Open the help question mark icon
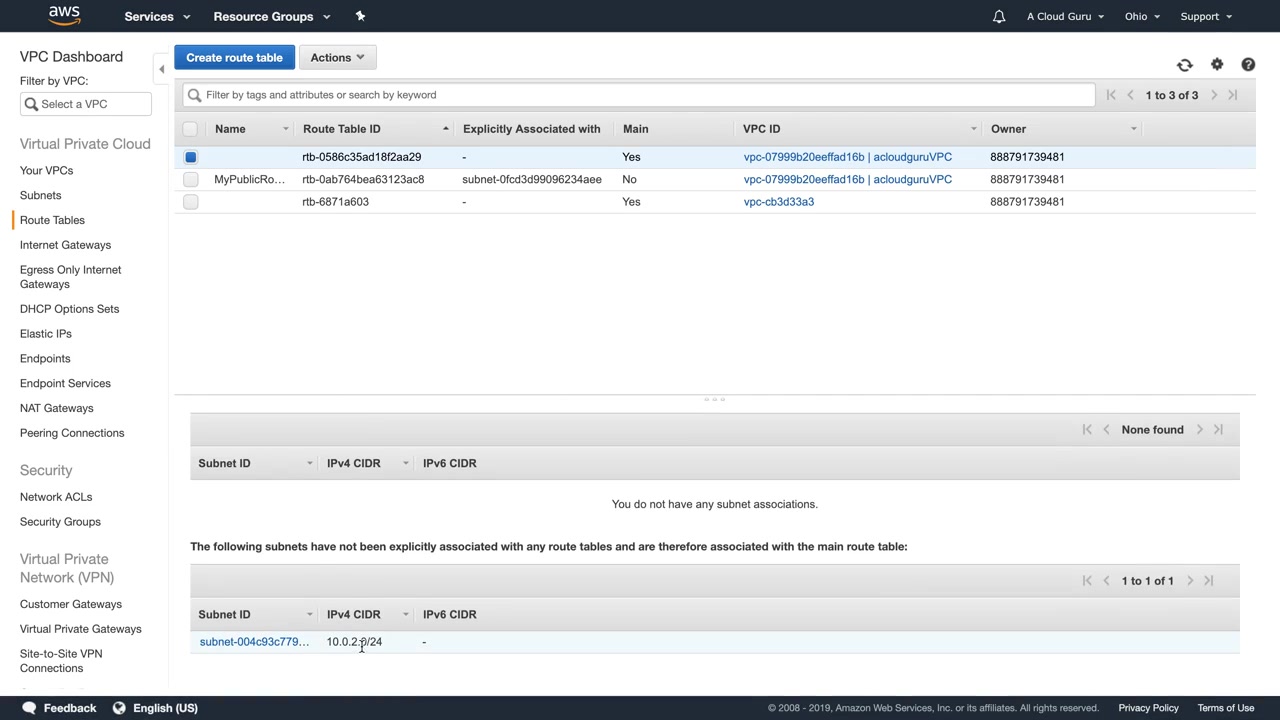Screen dimensions: 1280x720 tap(1248, 65)
